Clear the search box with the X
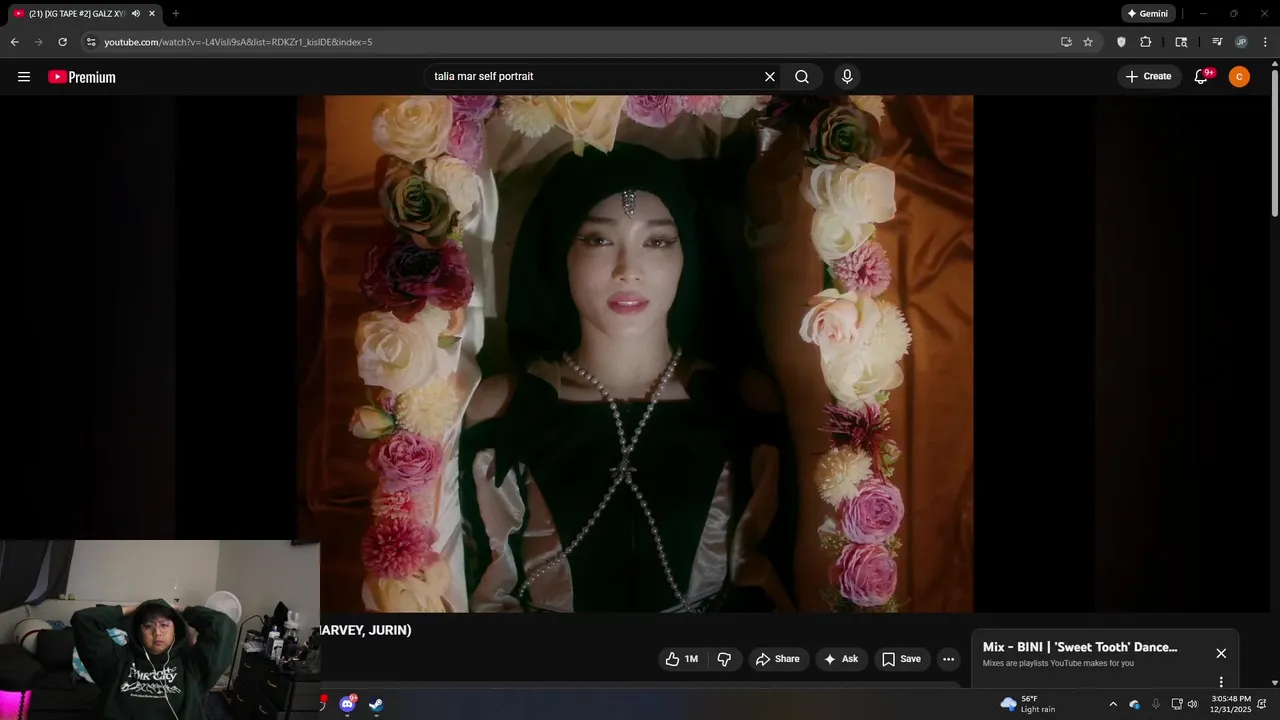This screenshot has width=1280, height=720. click(x=770, y=77)
